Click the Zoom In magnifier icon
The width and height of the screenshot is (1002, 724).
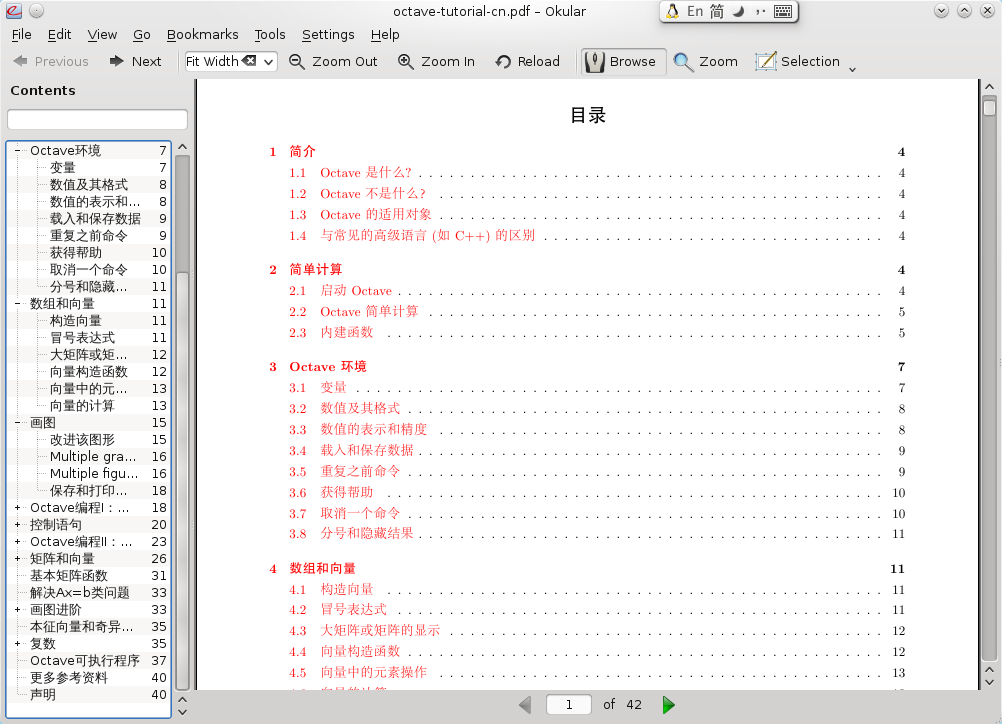click(406, 61)
